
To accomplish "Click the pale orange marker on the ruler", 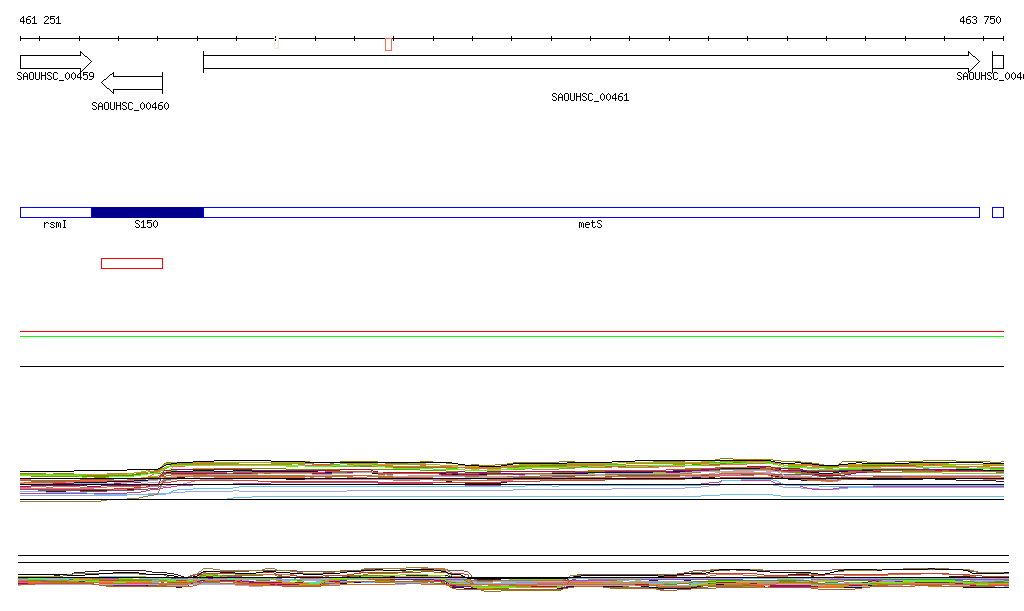I will (276, 42).
